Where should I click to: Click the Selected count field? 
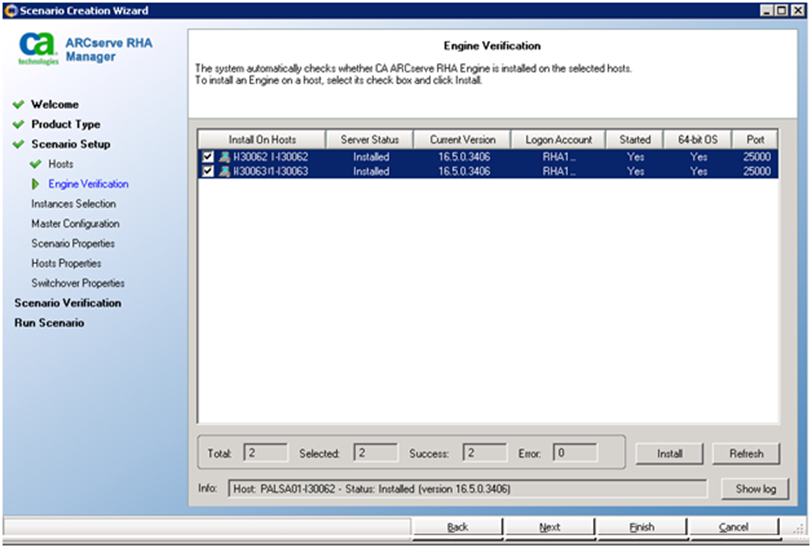[375, 453]
